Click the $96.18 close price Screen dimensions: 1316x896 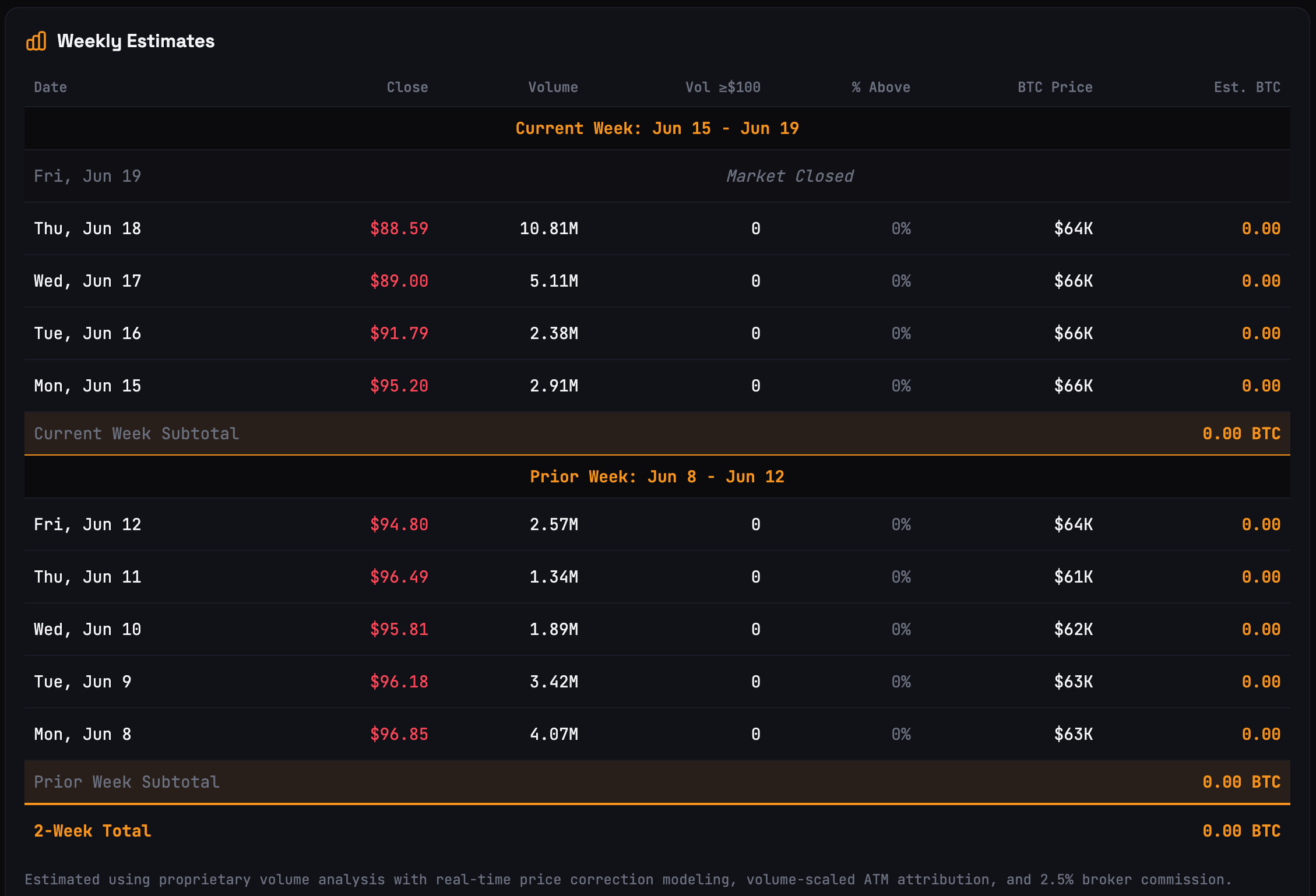399,682
